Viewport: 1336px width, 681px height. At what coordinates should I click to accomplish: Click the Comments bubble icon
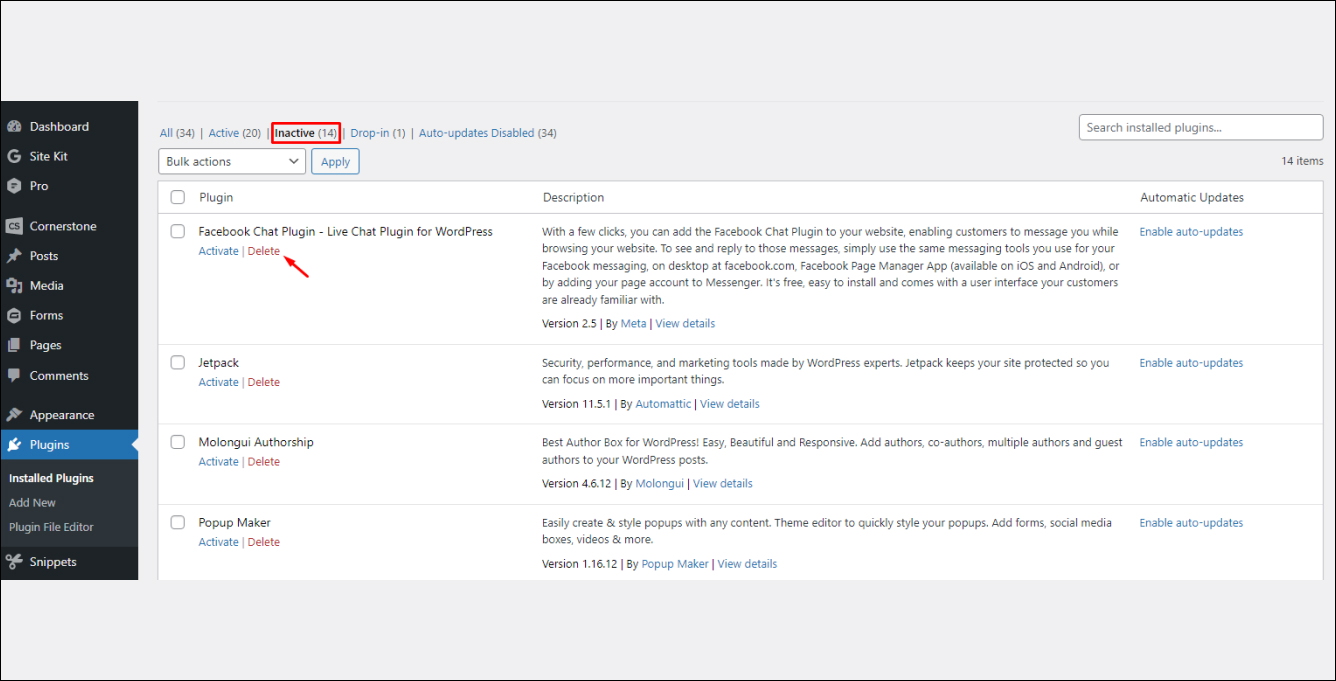(14, 376)
